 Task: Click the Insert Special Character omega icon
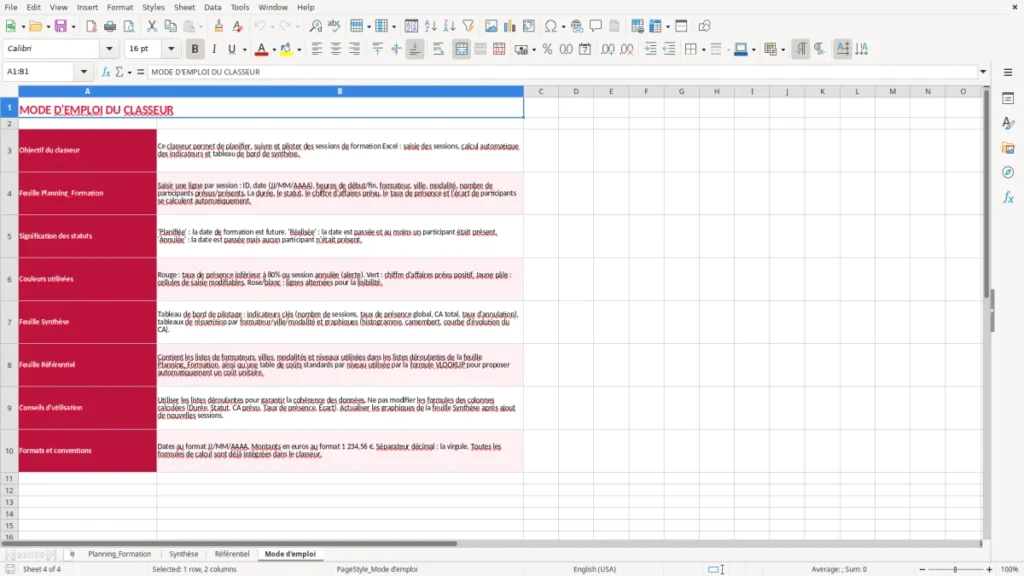click(x=551, y=26)
